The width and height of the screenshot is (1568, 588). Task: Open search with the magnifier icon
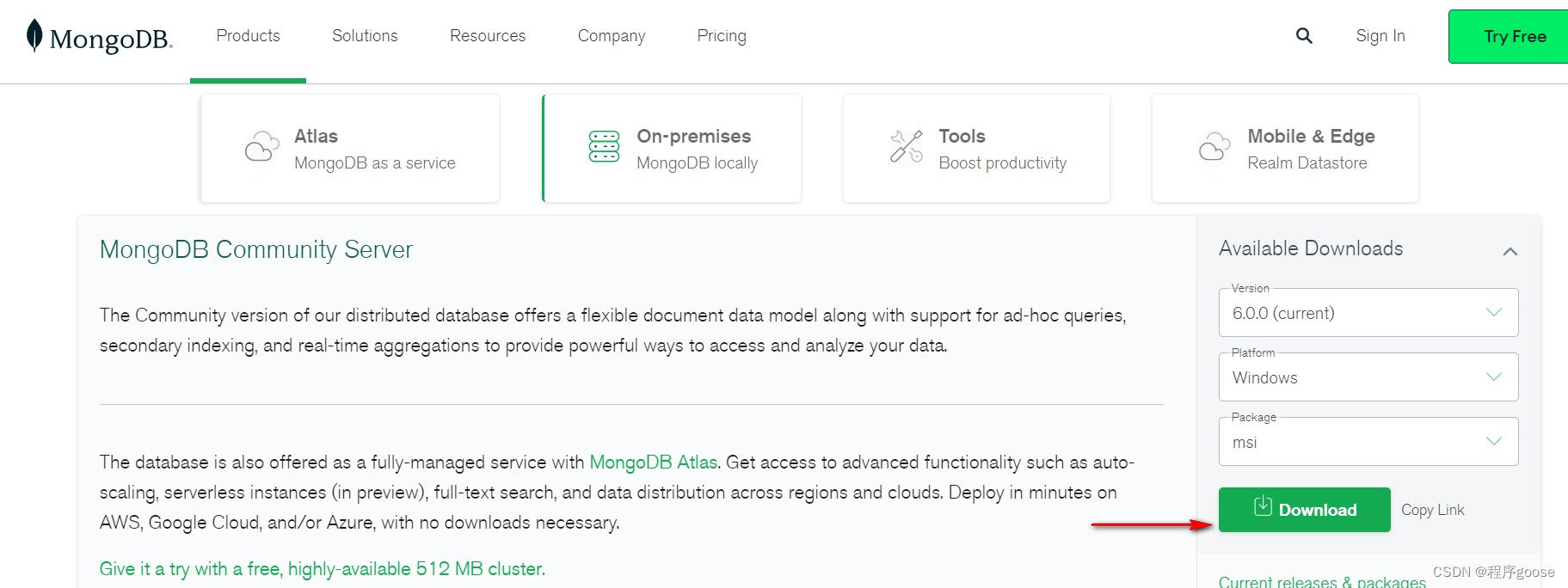click(1304, 35)
